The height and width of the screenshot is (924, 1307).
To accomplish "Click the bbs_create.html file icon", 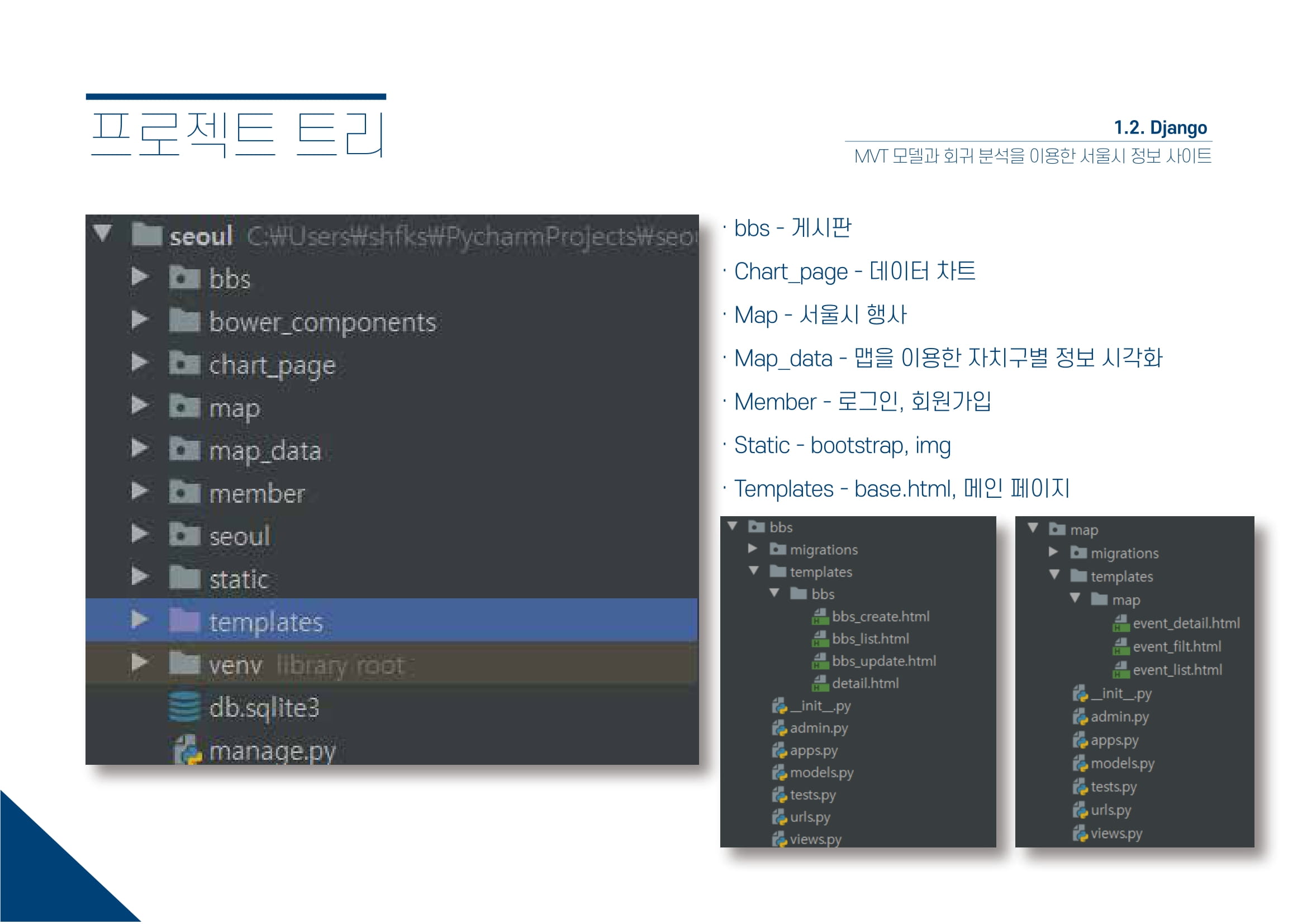I will pos(820,617).
